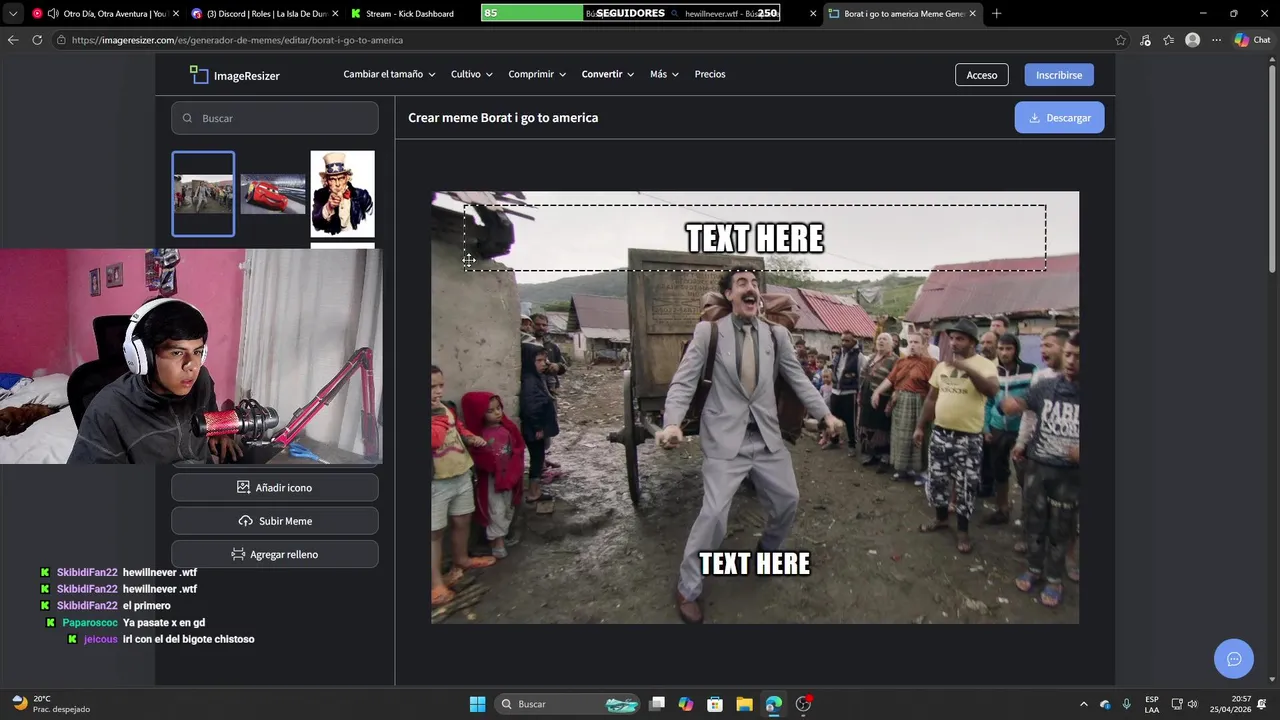Open the network and volume quick settings

click(x=1185, y=704)
